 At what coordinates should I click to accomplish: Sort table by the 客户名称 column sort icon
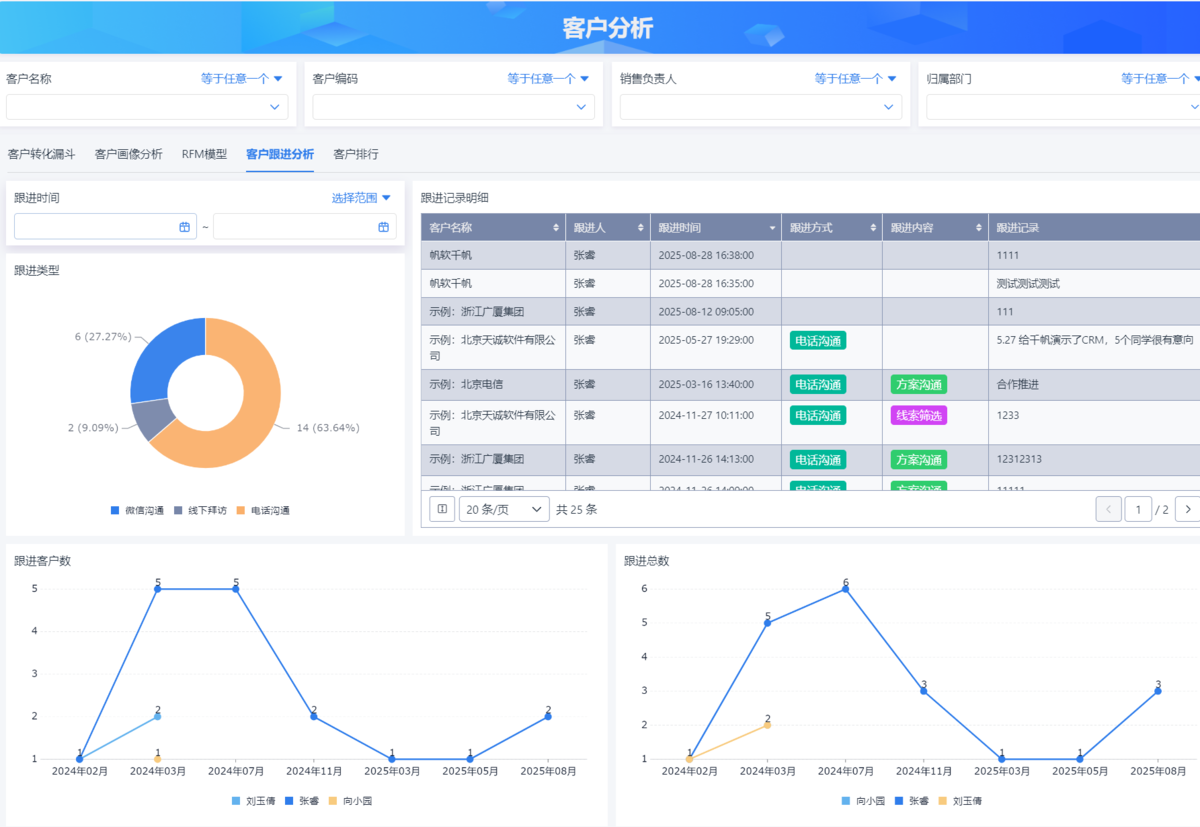tap(556, 228)
